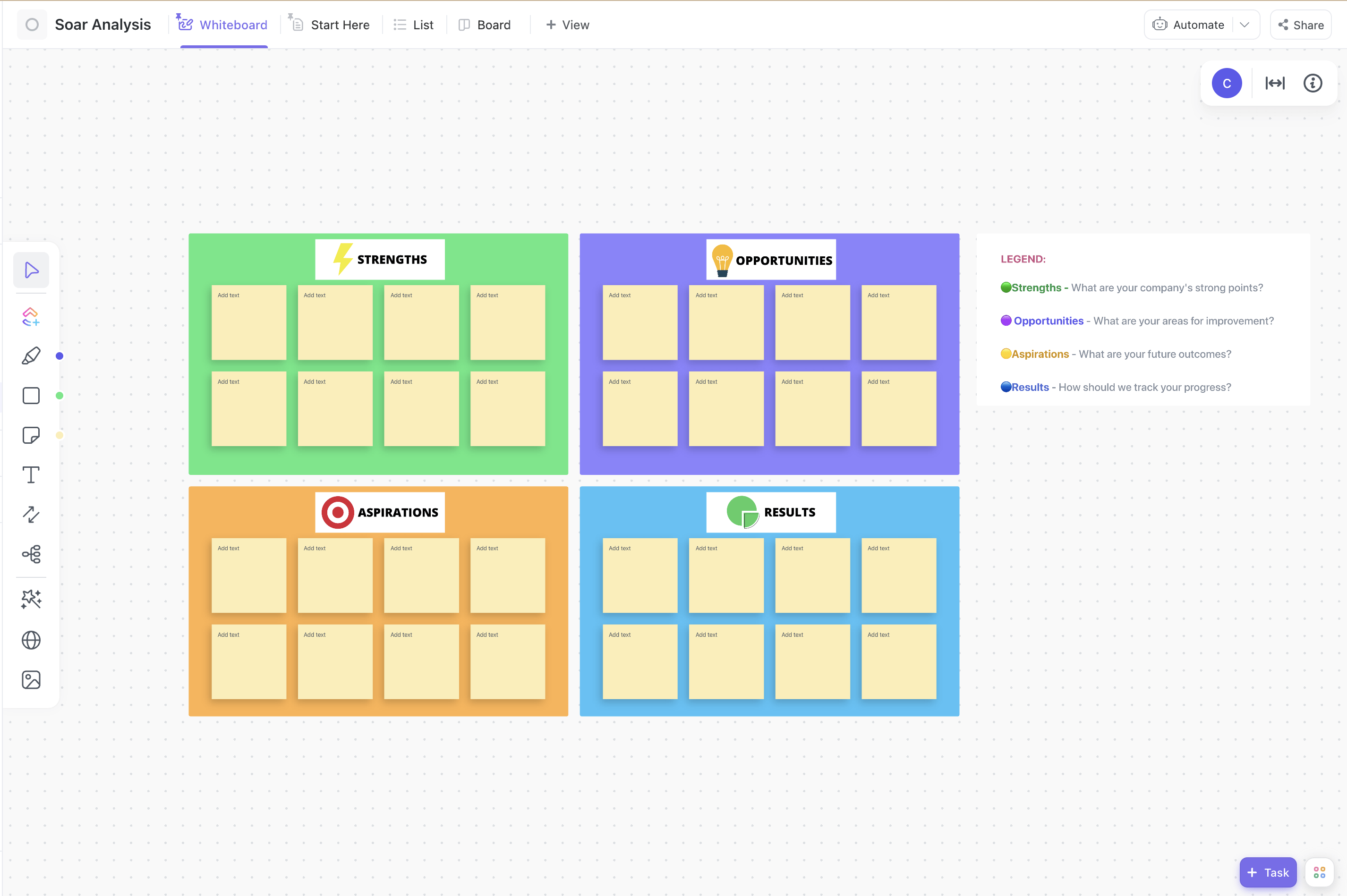Click the connector/network tool in sidebar
Viewport: 1347px width, 896px height.
click(31, 555)
